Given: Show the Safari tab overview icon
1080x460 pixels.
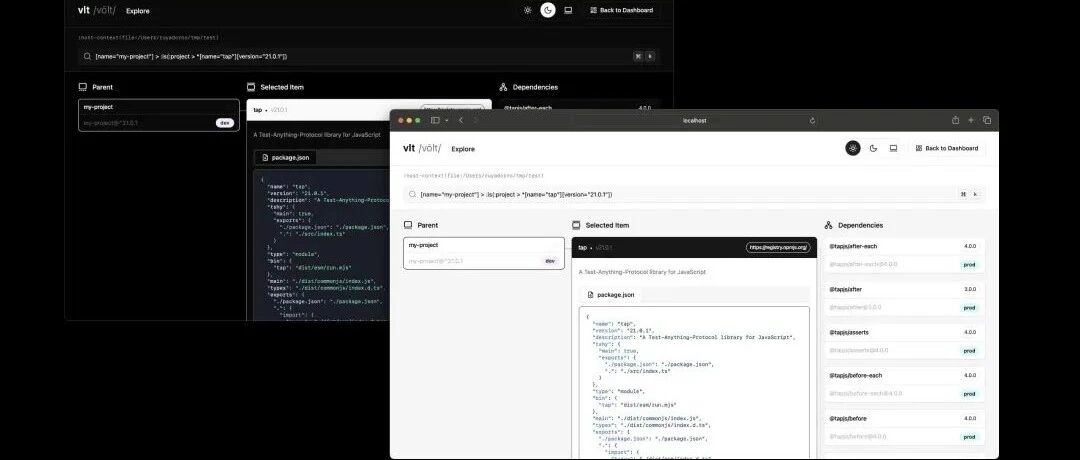Looking at the screenshot, I should point(987,120).
